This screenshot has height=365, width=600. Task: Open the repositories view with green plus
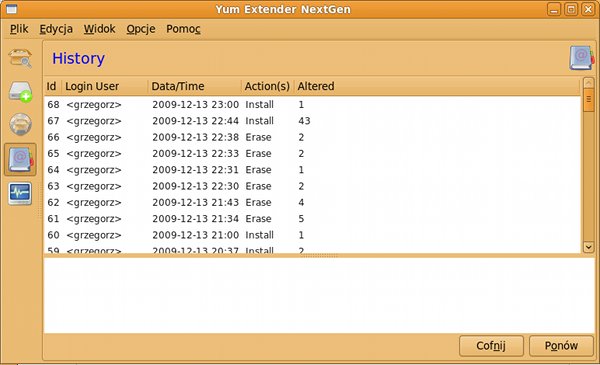click(x=20, y=92)
